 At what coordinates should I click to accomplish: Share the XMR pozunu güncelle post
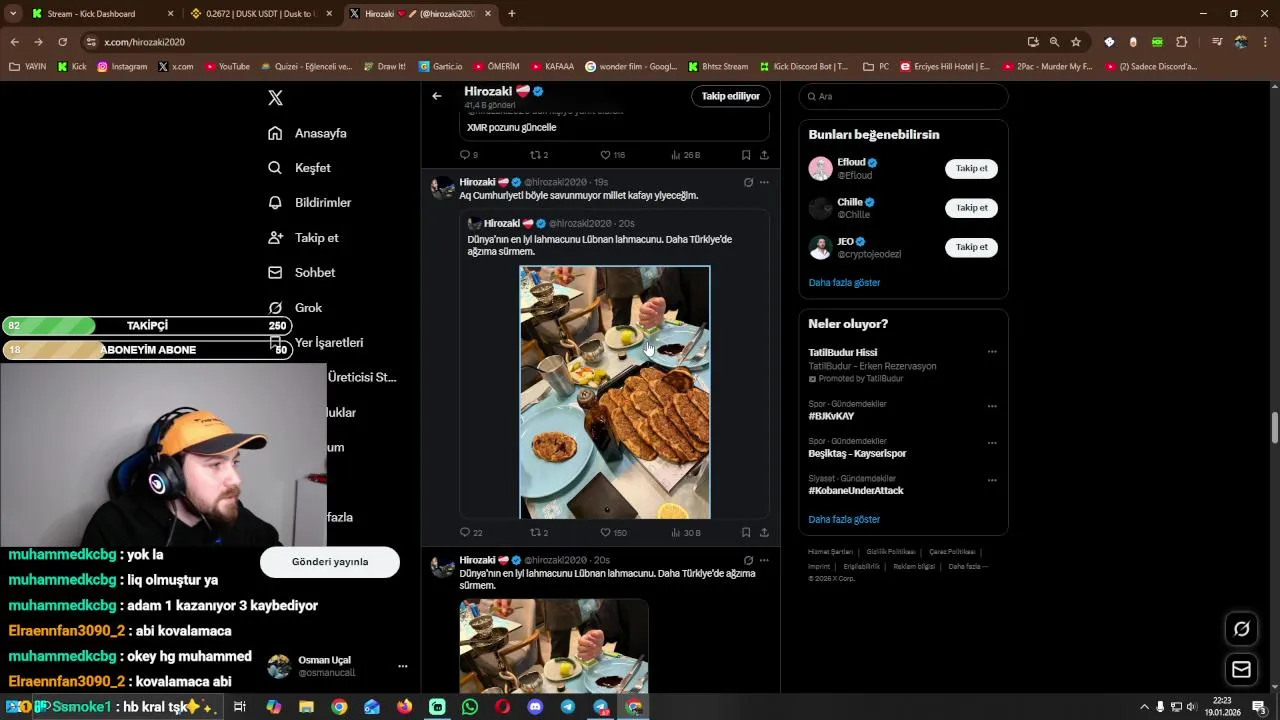(x=764, y=155)
